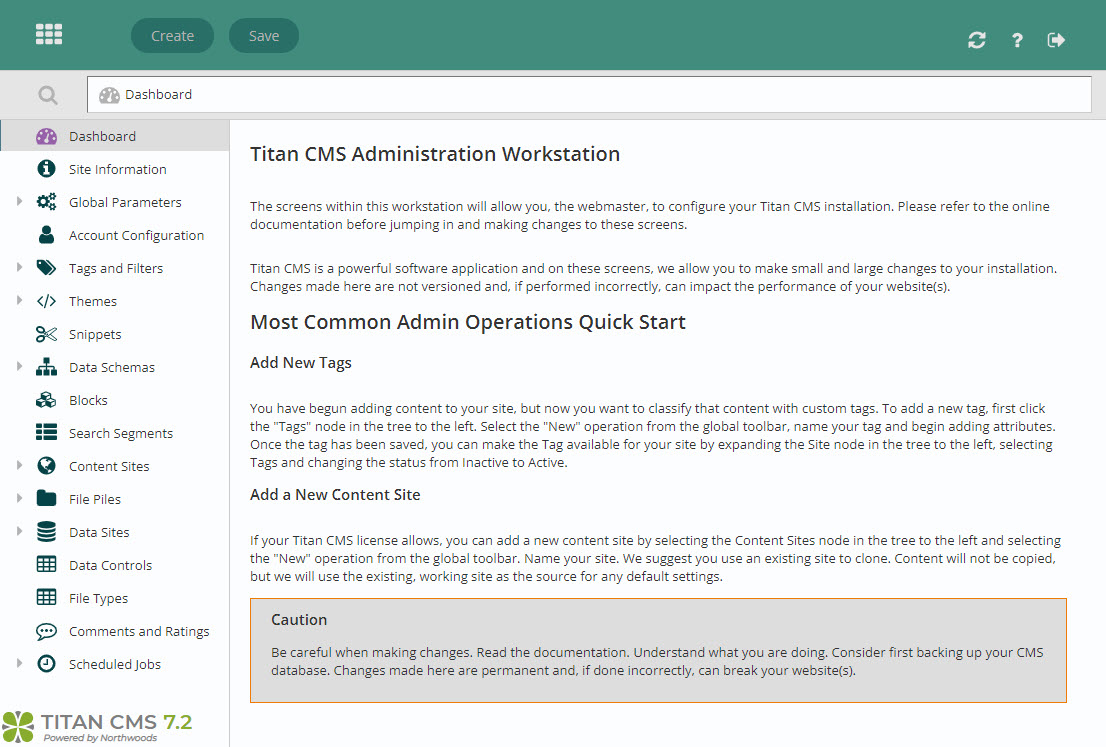
Task: Click the Data Sites database icon
Action: click(47, 532)
